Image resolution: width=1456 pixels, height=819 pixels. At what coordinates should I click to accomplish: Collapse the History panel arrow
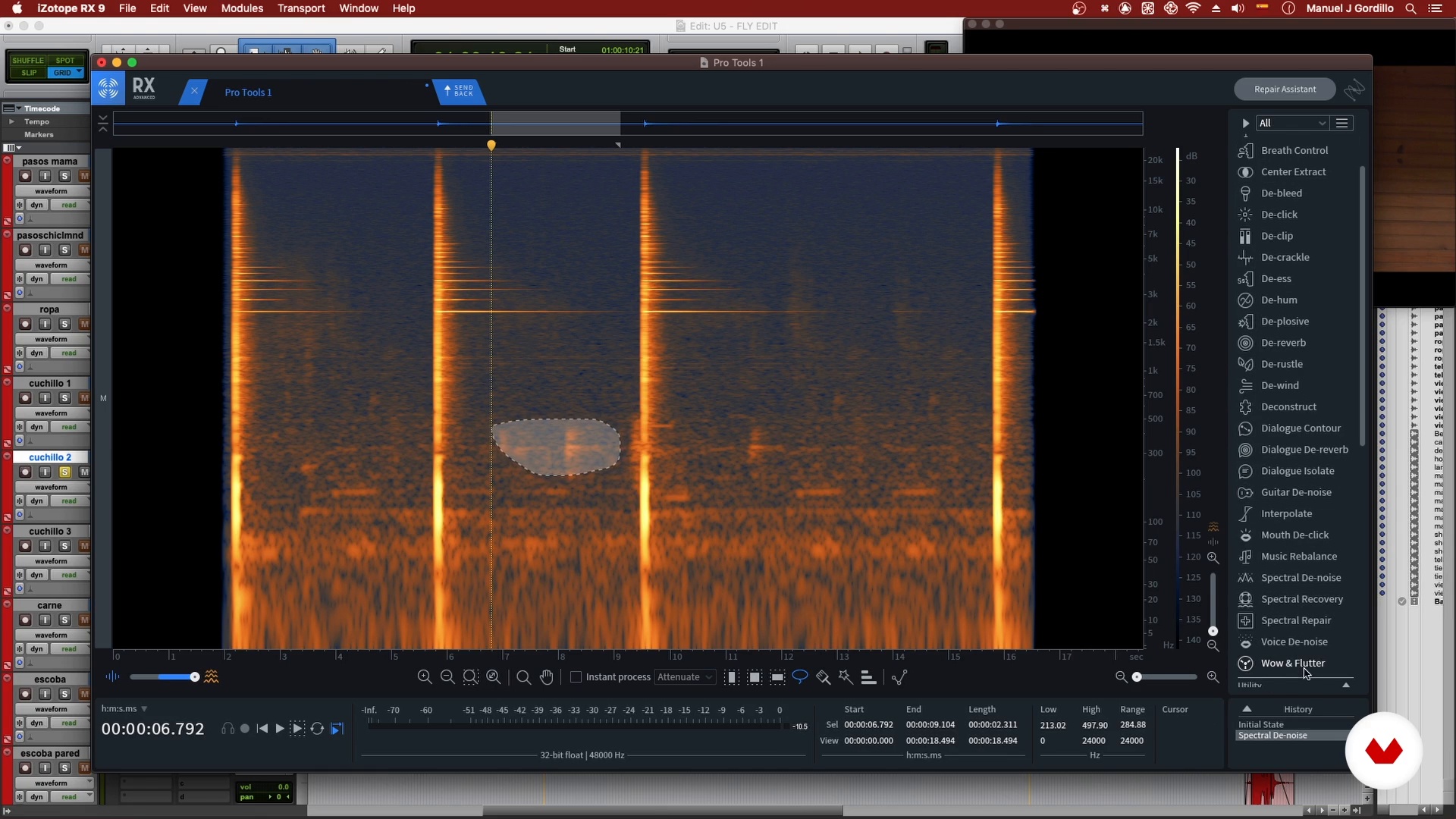click(x=1247, y=709)
